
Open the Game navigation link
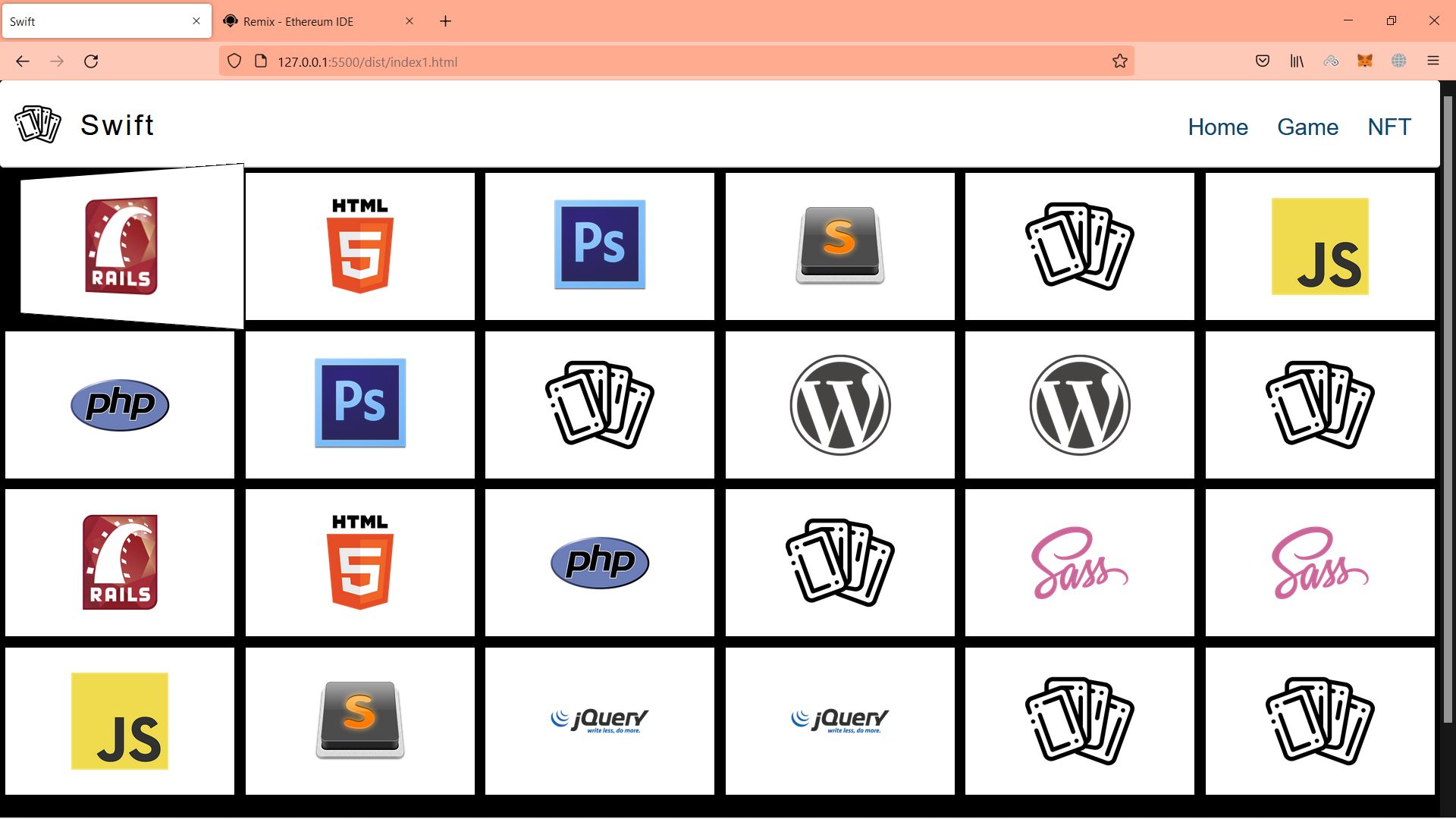coord(1307,127)
